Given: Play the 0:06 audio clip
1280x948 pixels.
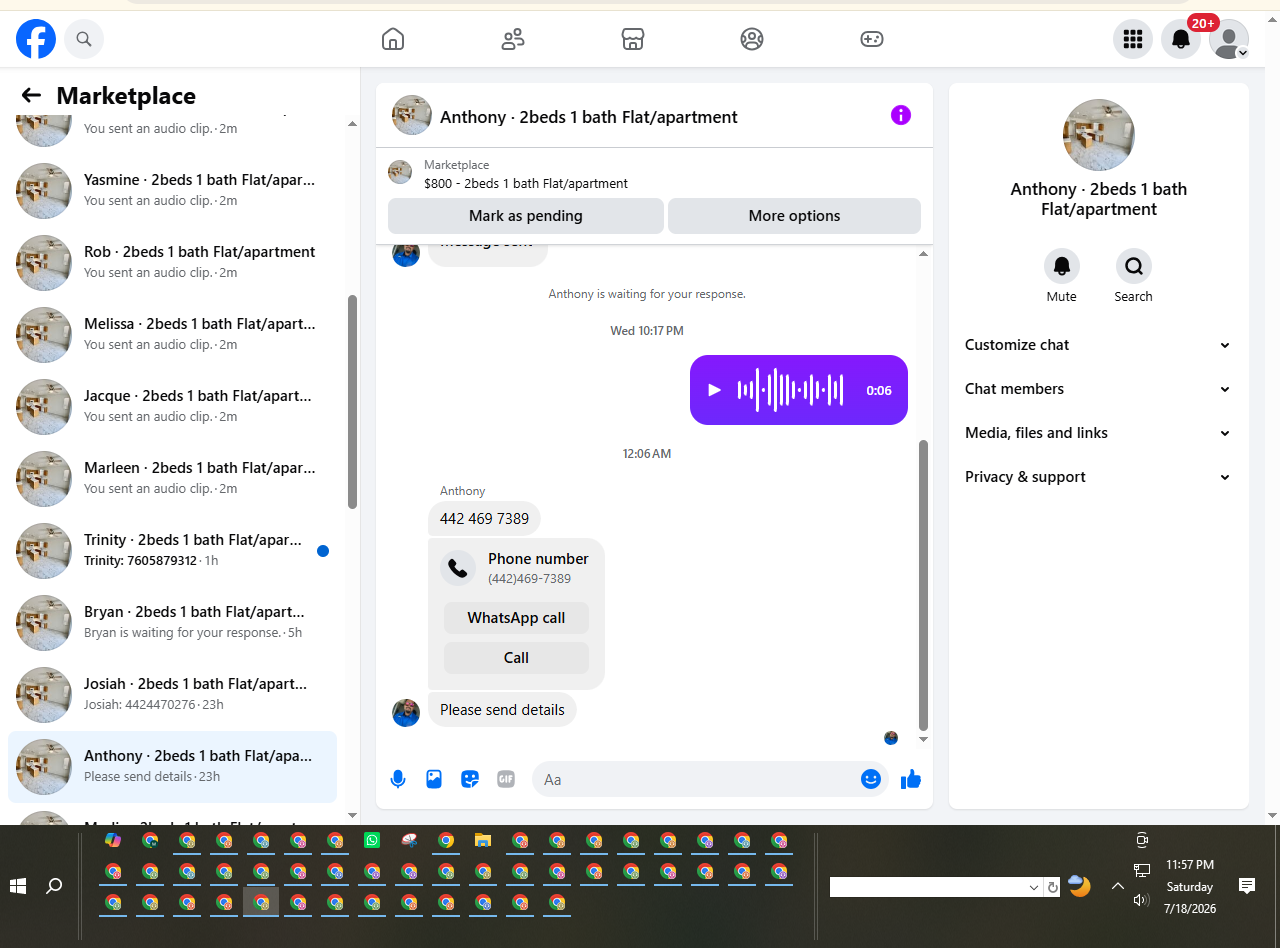Looking at the screenshot, I should pyautogui.click(x=714, y=390).
